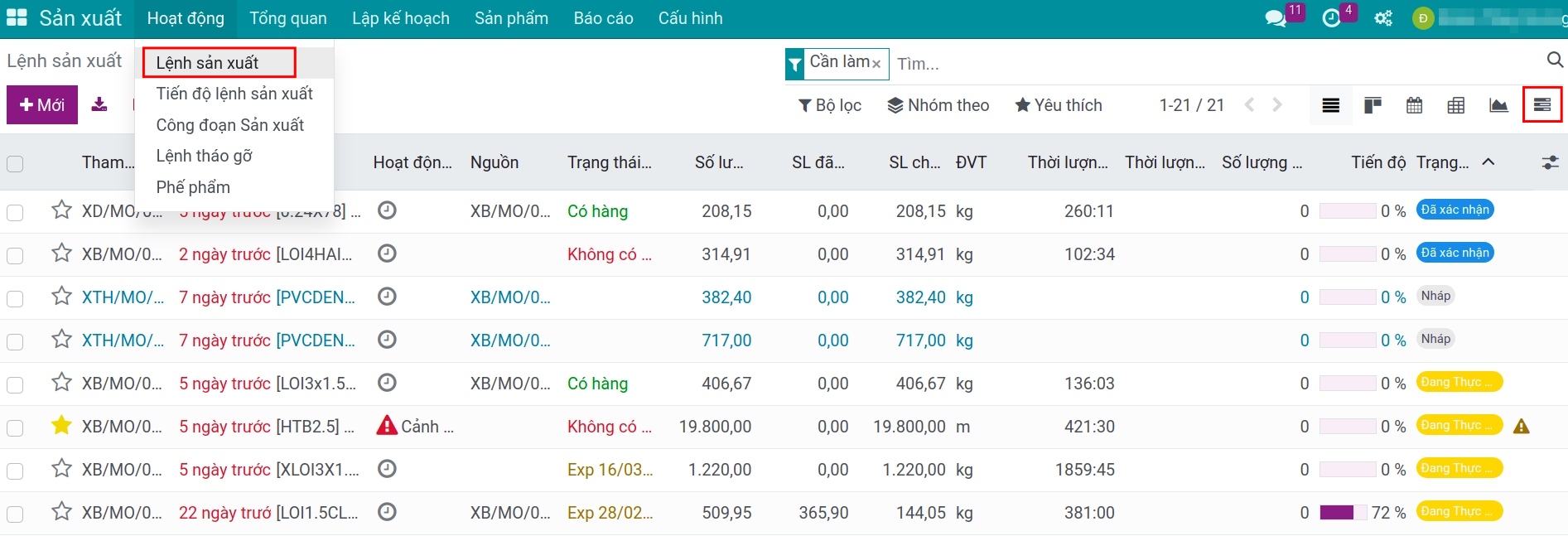Viewport: 1568px width, 536px height.
Task: Open Công đoạn Sản xuất menu entry
Action: click(x=230, y=125)
